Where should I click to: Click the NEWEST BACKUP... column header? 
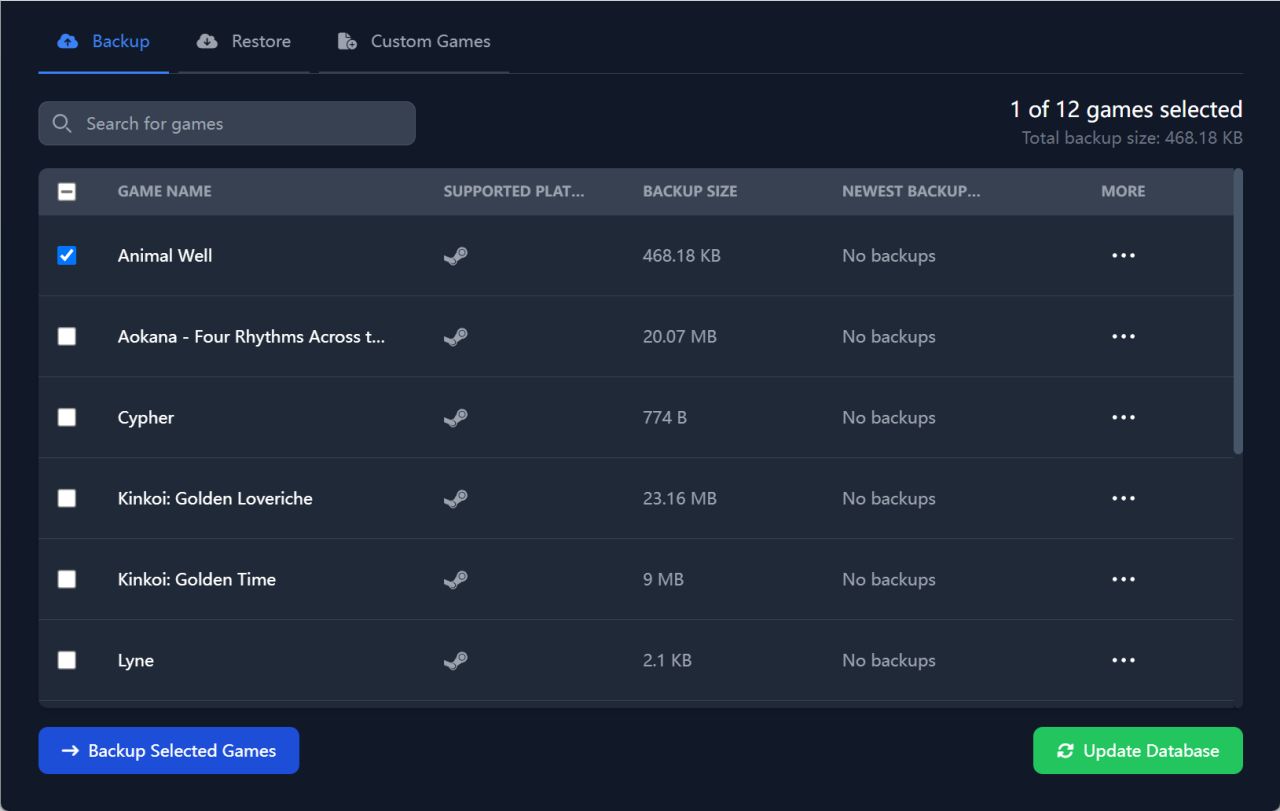pyautogui.click(x=911, y=192)
